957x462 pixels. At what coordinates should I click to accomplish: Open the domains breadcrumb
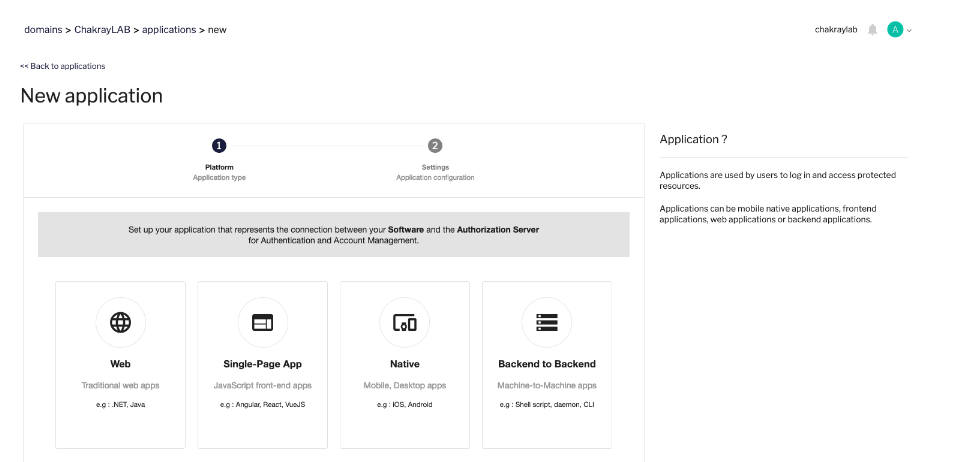[43, 30]
